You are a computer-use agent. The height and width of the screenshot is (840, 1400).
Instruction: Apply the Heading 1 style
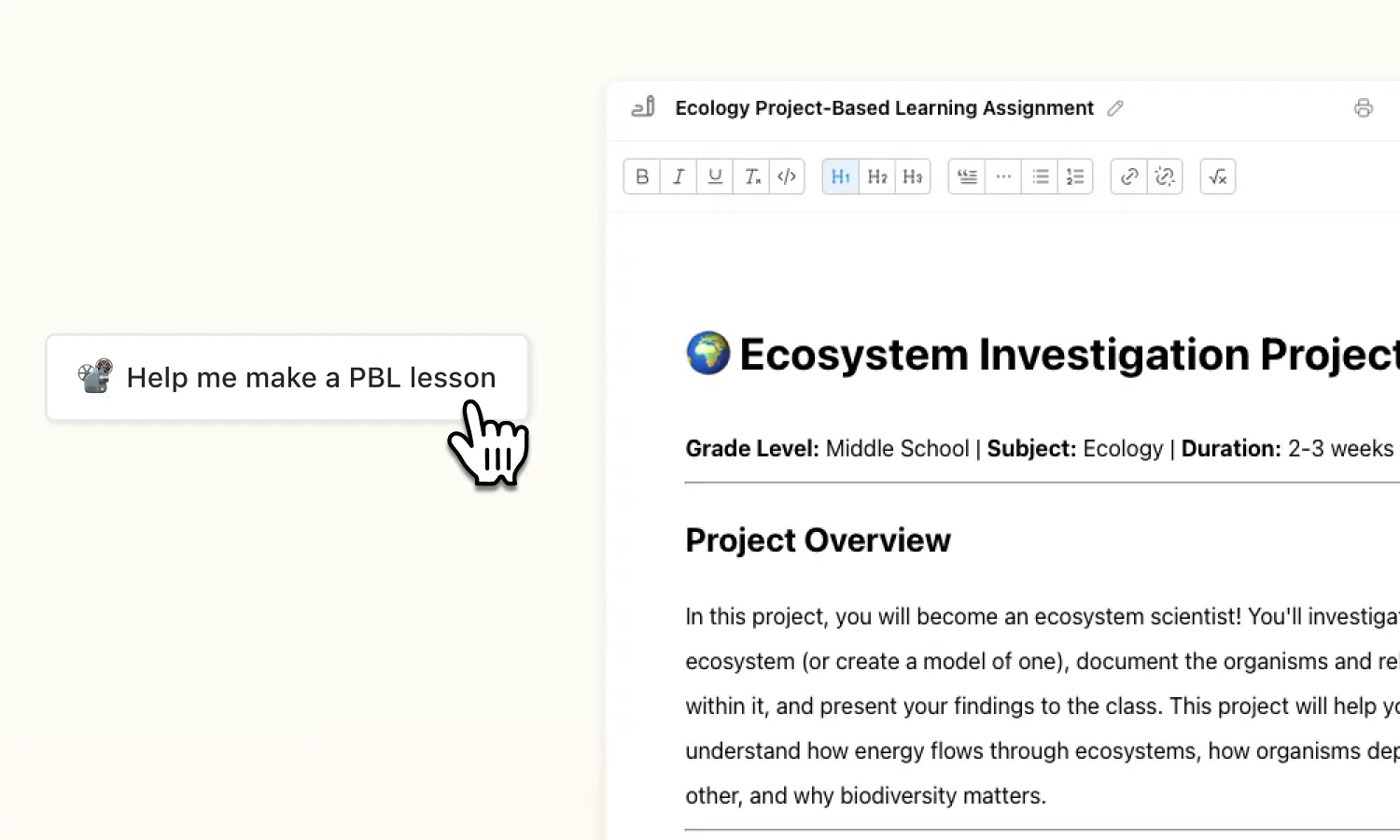click(840, 176)
